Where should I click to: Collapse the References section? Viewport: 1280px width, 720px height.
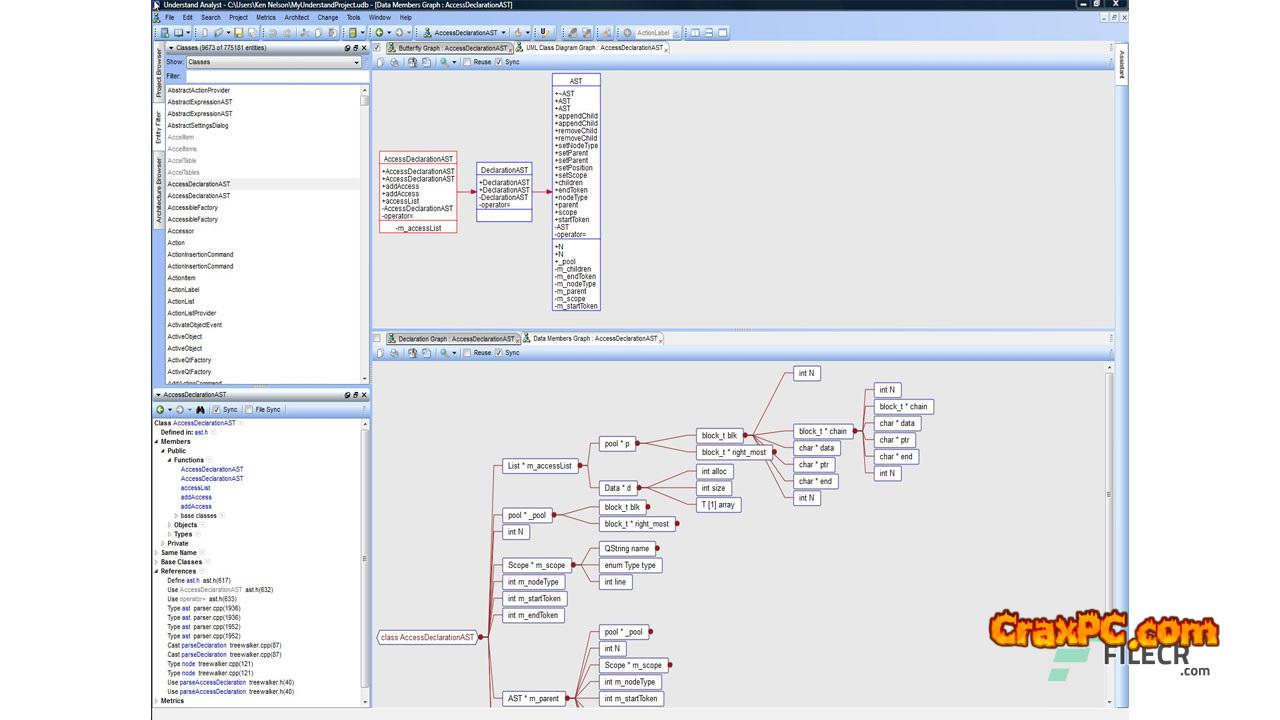[156, 571]
